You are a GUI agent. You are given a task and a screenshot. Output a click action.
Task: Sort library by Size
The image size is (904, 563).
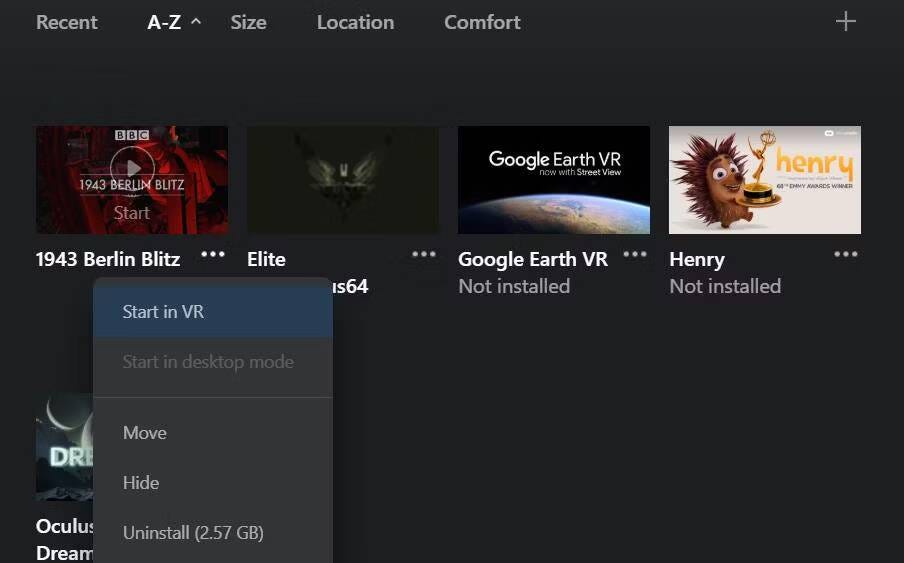point(248,22)
